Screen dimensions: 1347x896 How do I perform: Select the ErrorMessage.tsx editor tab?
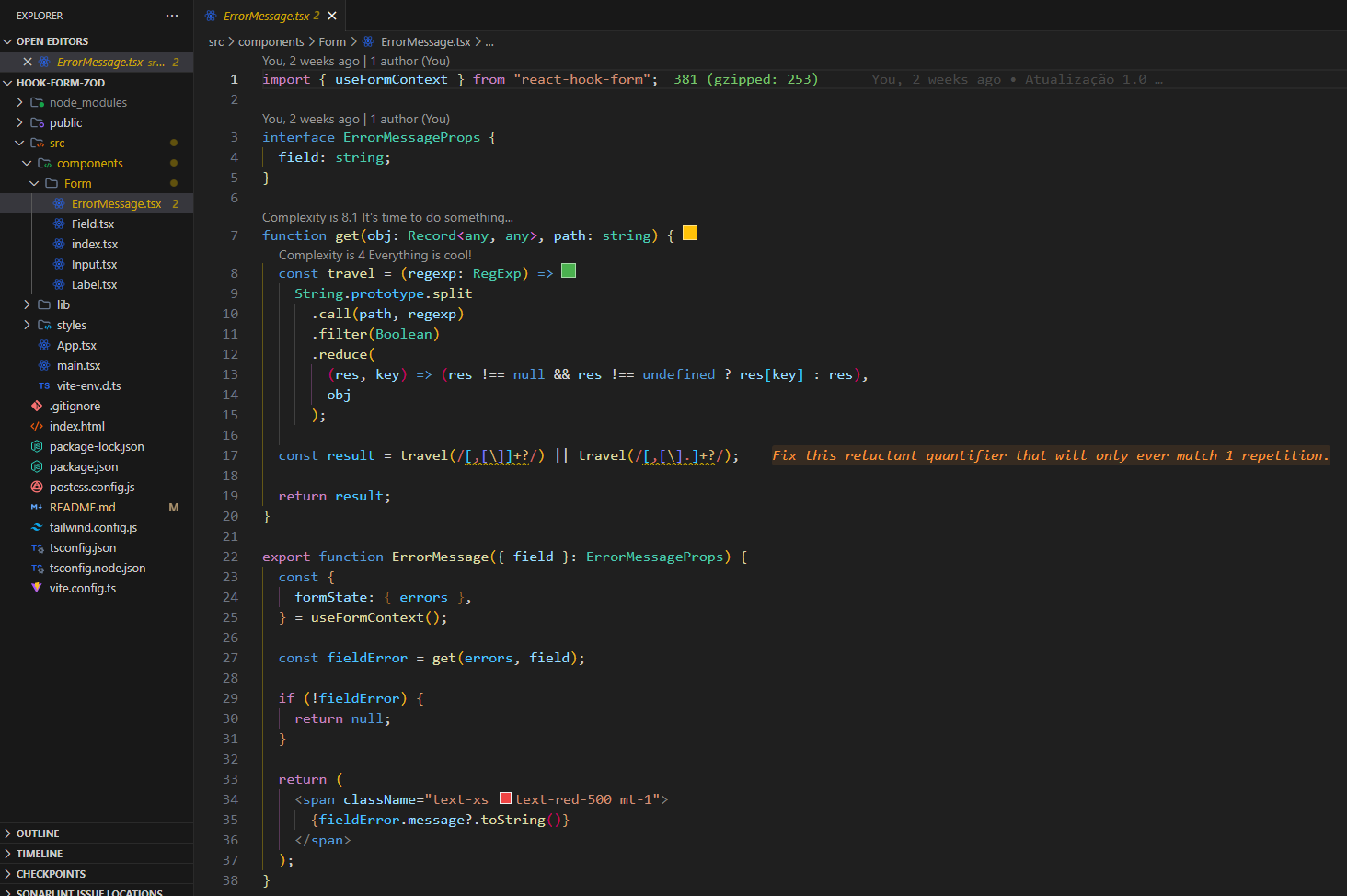click(271, 16)
